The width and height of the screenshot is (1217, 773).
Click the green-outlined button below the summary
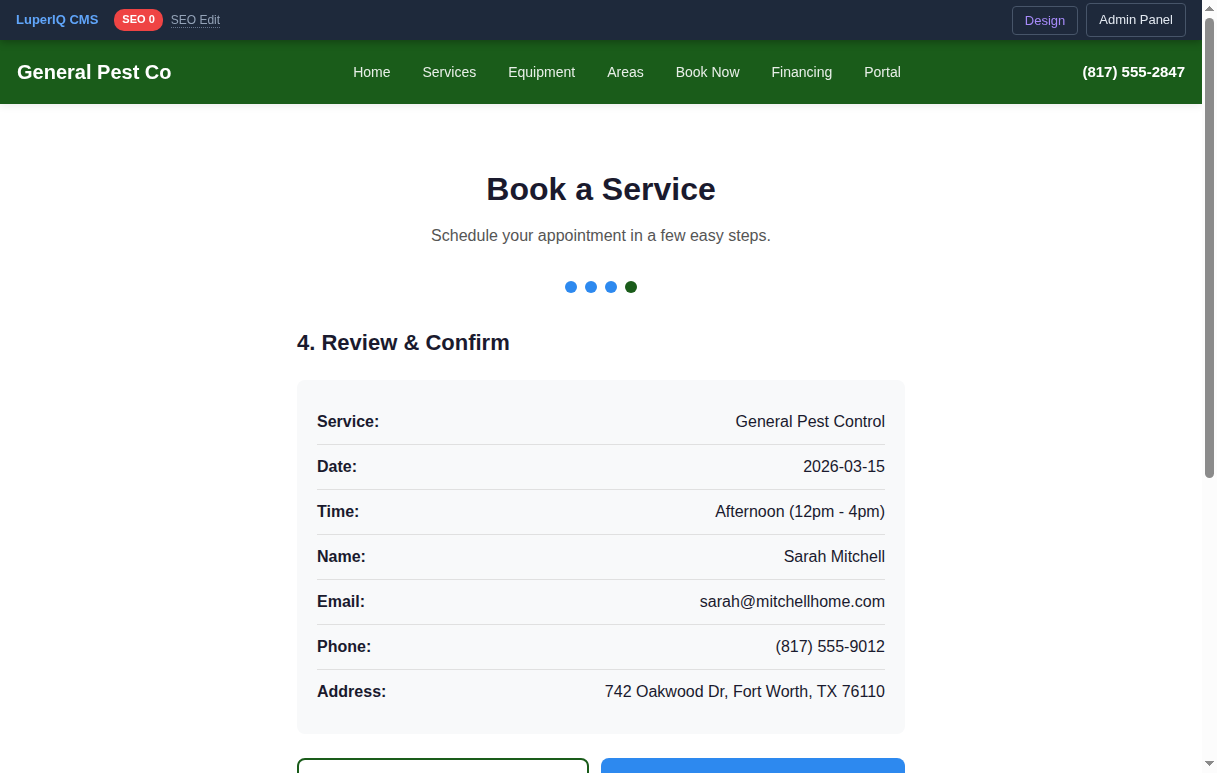click(x=443, y=766)
